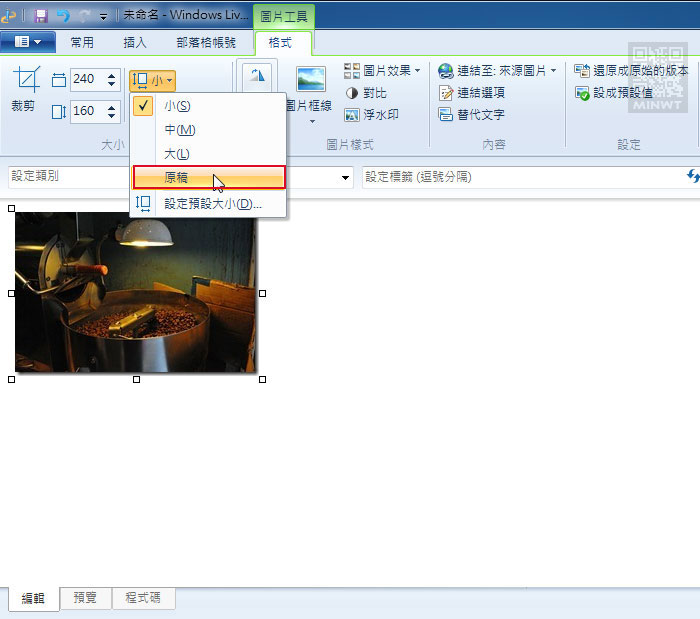Viewport: 700px width, 619px height.
Task: Undo the last action with the blue arrow
Action: [63, 16]
